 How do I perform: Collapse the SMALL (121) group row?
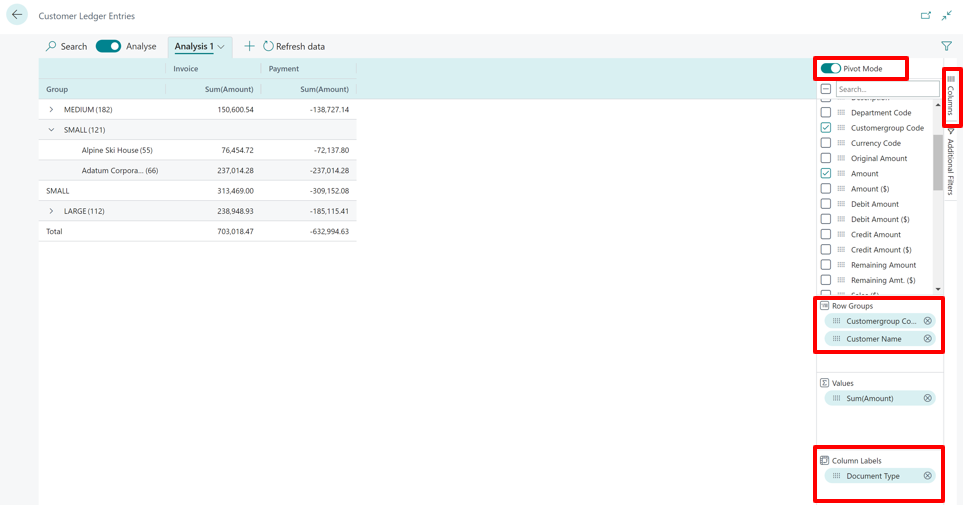coord(51,130)
